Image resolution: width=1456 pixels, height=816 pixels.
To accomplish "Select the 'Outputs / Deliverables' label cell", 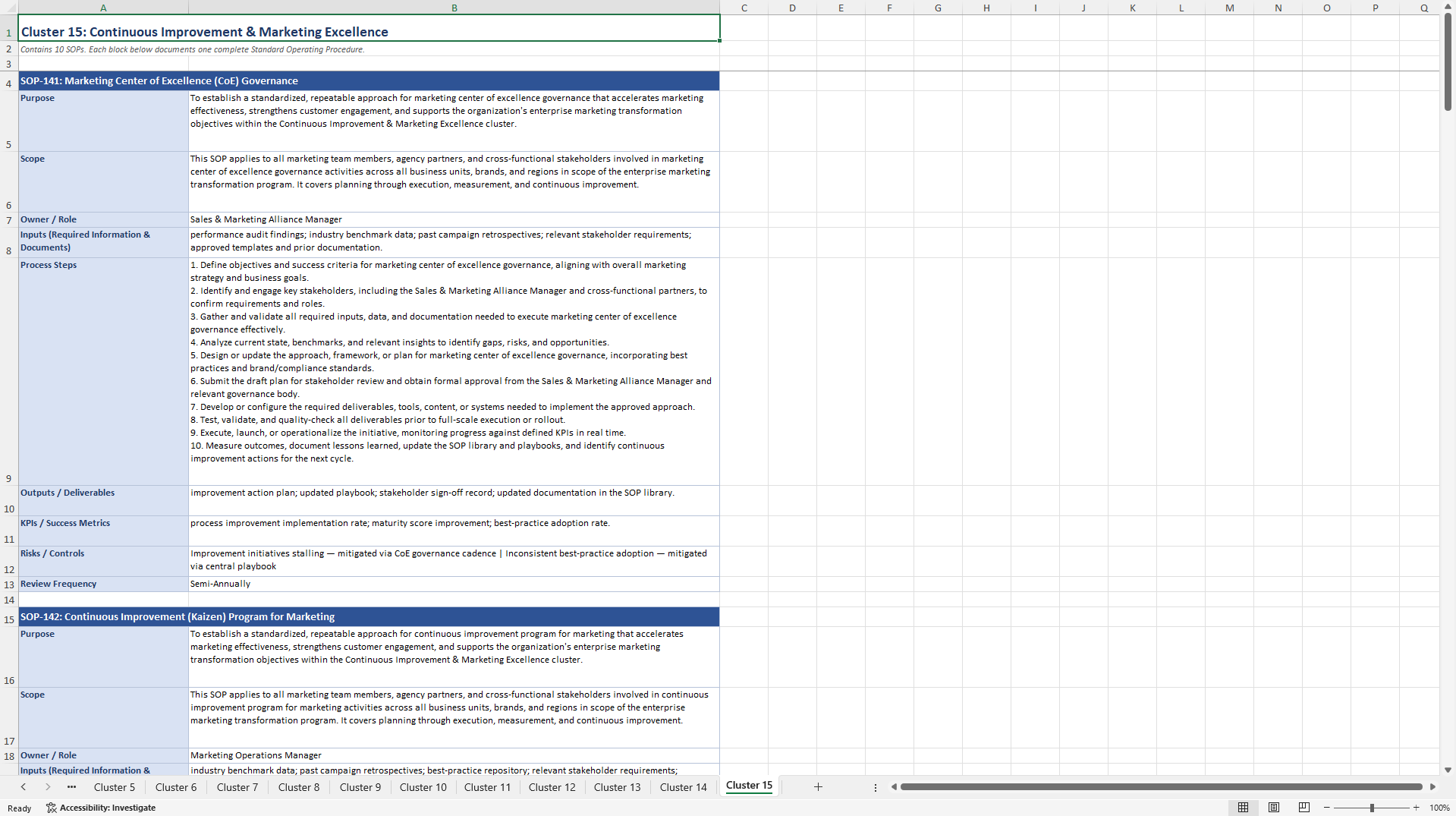I will [103, 501].
